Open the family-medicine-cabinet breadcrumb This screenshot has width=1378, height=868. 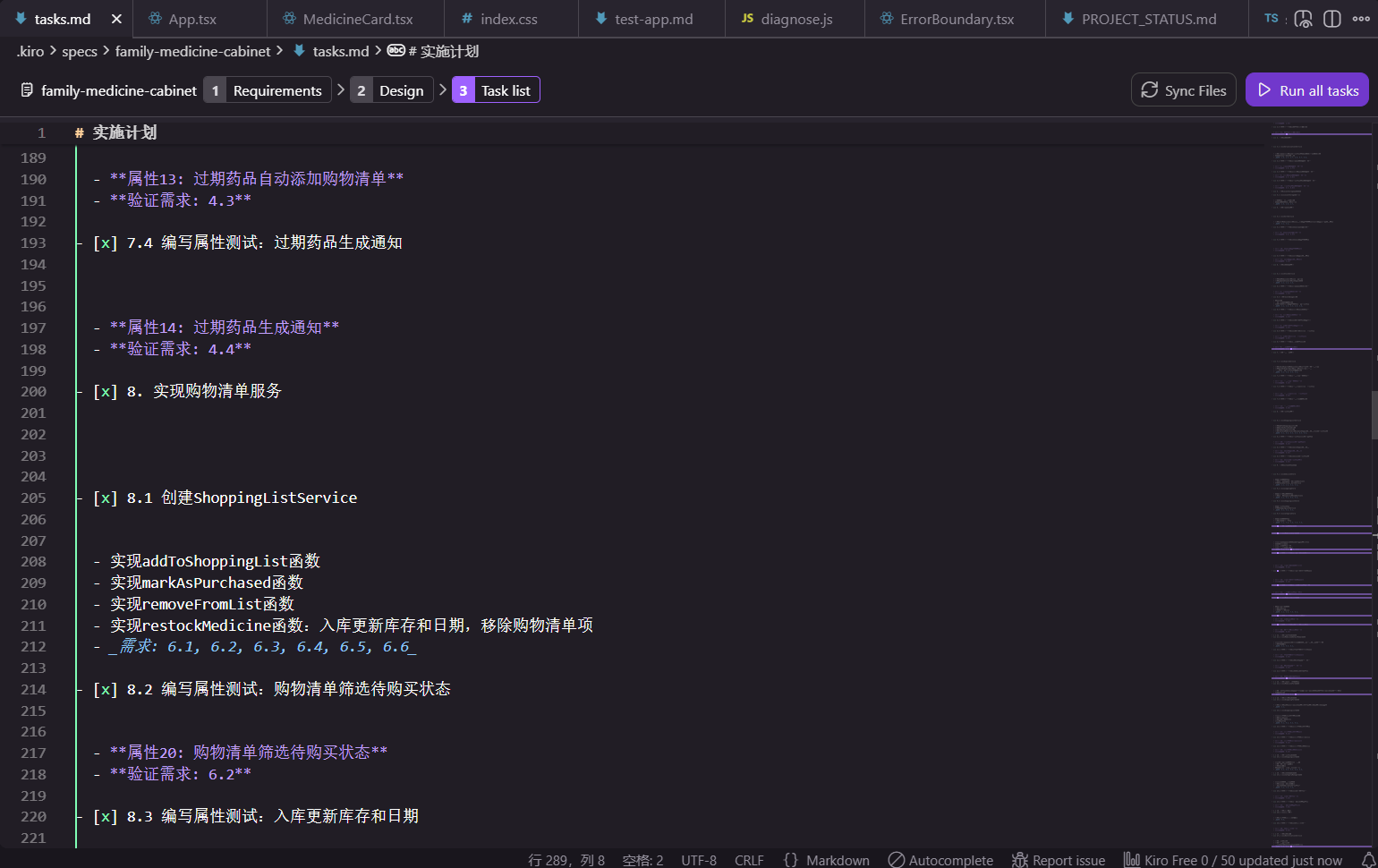click(x=192, y=52)
